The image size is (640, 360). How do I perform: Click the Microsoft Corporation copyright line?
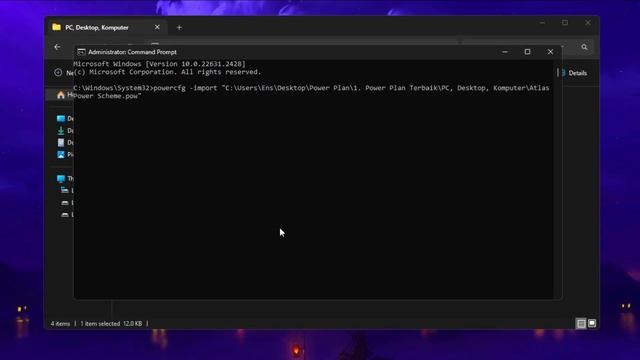point(167,72)
